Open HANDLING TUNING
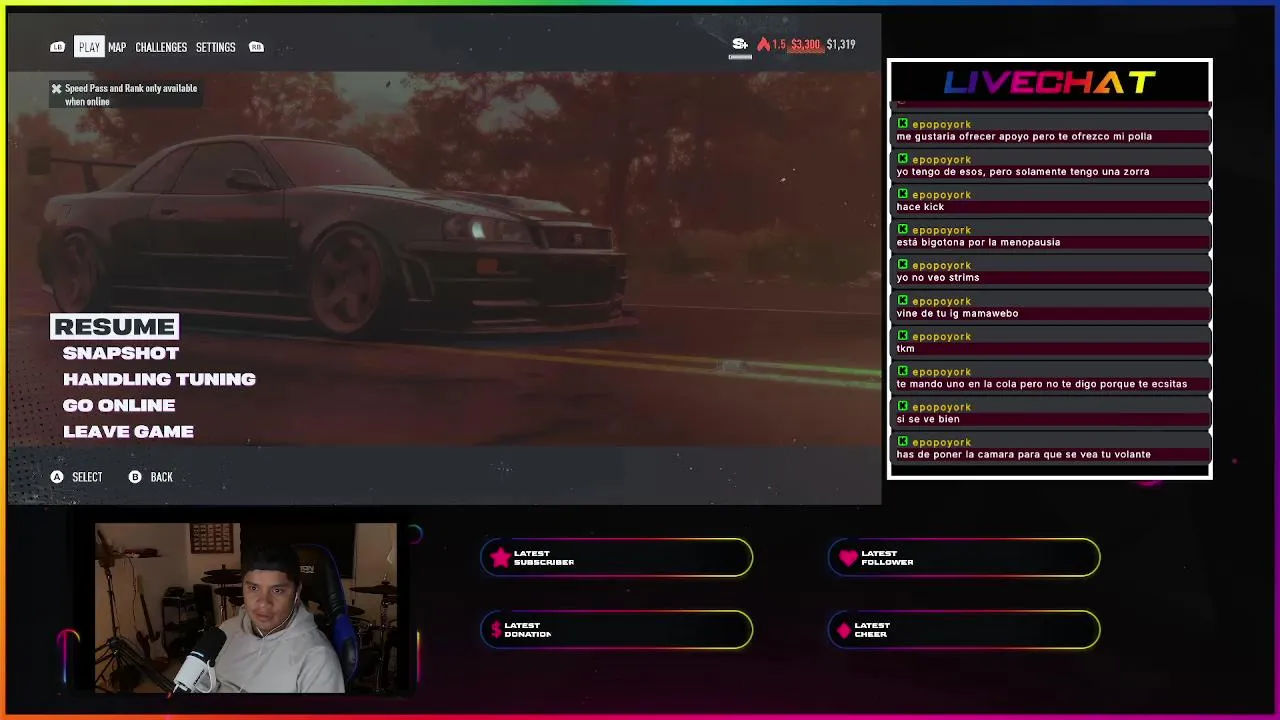Image resolution: width=1280 pixels, height=720 pixels. 159,379
